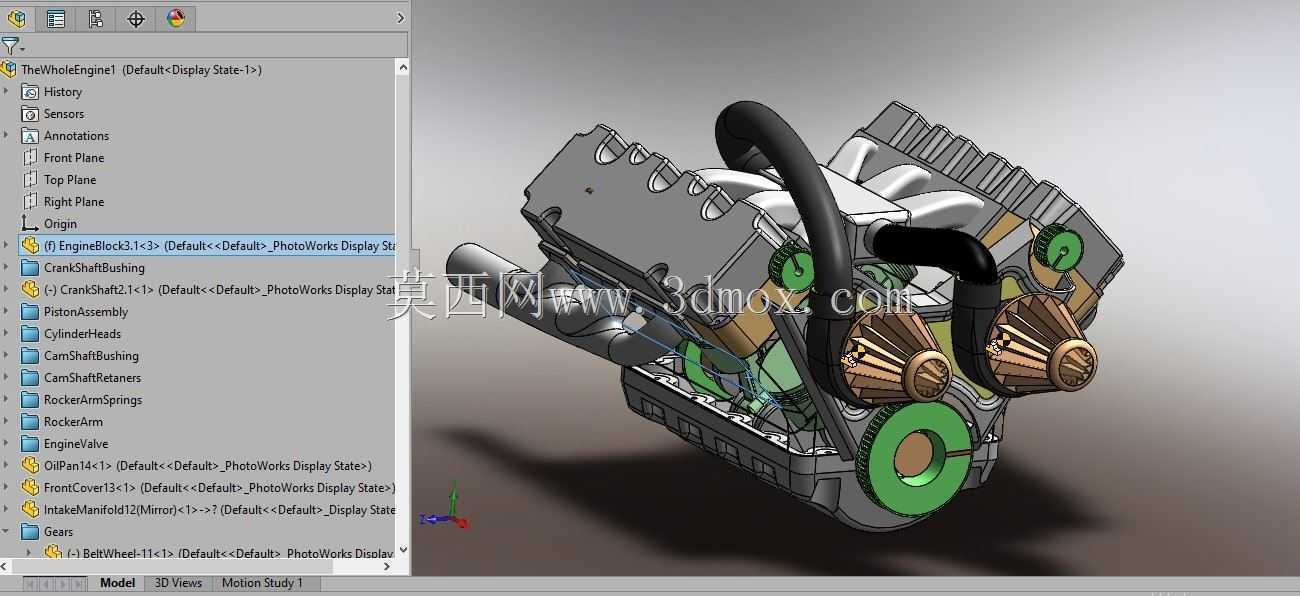The height and width of the screenshot is (596, 1300).
Task: Select the PistonAssembly label
Action: pos(86,312)
